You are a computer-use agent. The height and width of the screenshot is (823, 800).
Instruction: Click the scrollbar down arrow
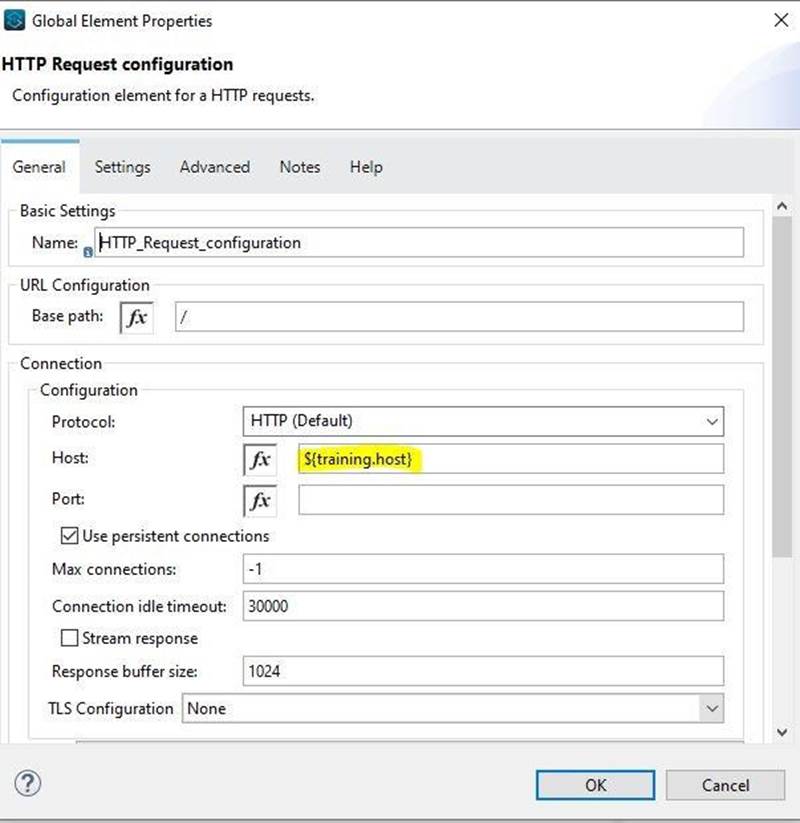coord(784,733)
